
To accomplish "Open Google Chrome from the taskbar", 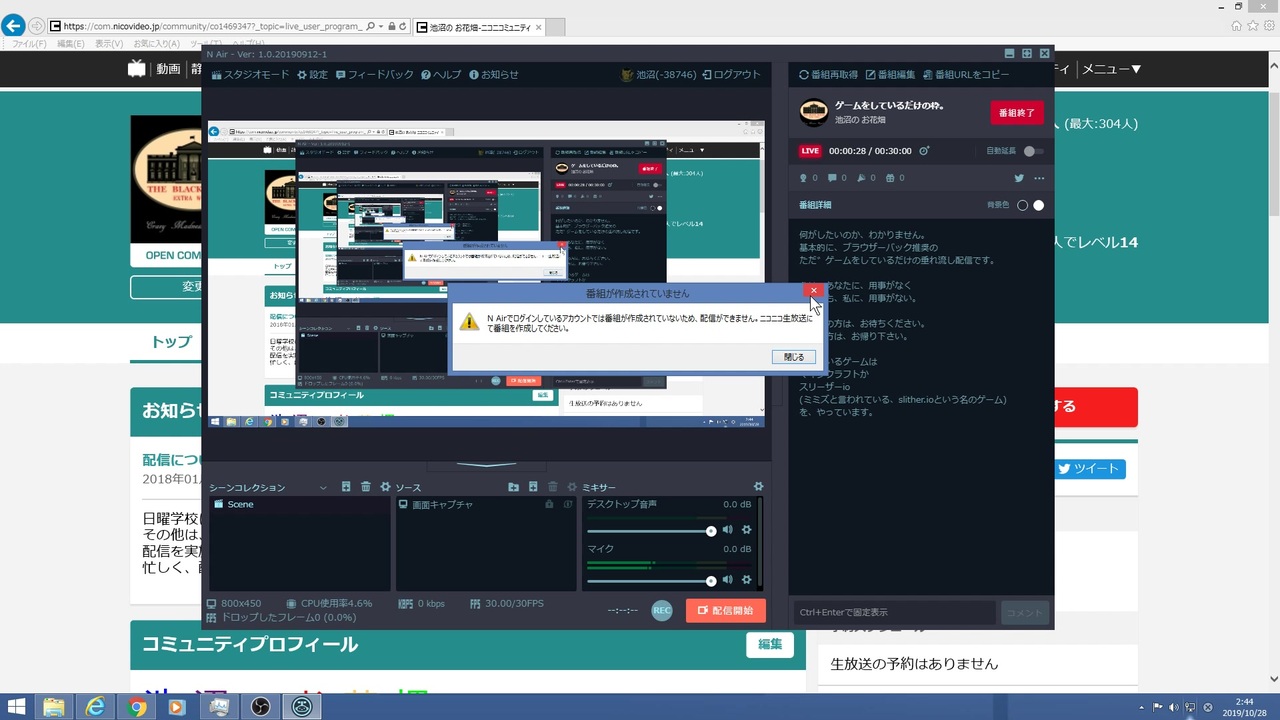I will pos(137,707).
